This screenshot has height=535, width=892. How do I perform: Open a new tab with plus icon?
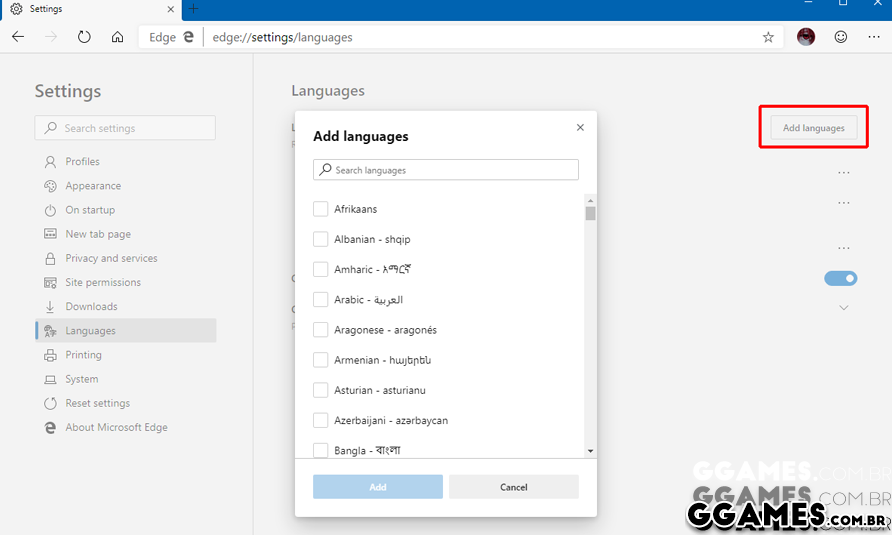tap(194, 9)
